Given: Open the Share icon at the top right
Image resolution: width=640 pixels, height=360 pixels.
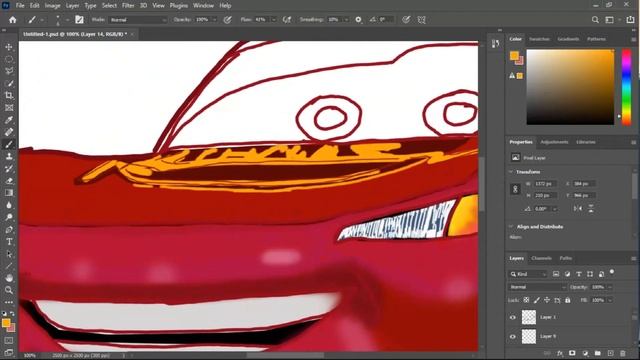Looking at the screenshot, I should 630,20.
